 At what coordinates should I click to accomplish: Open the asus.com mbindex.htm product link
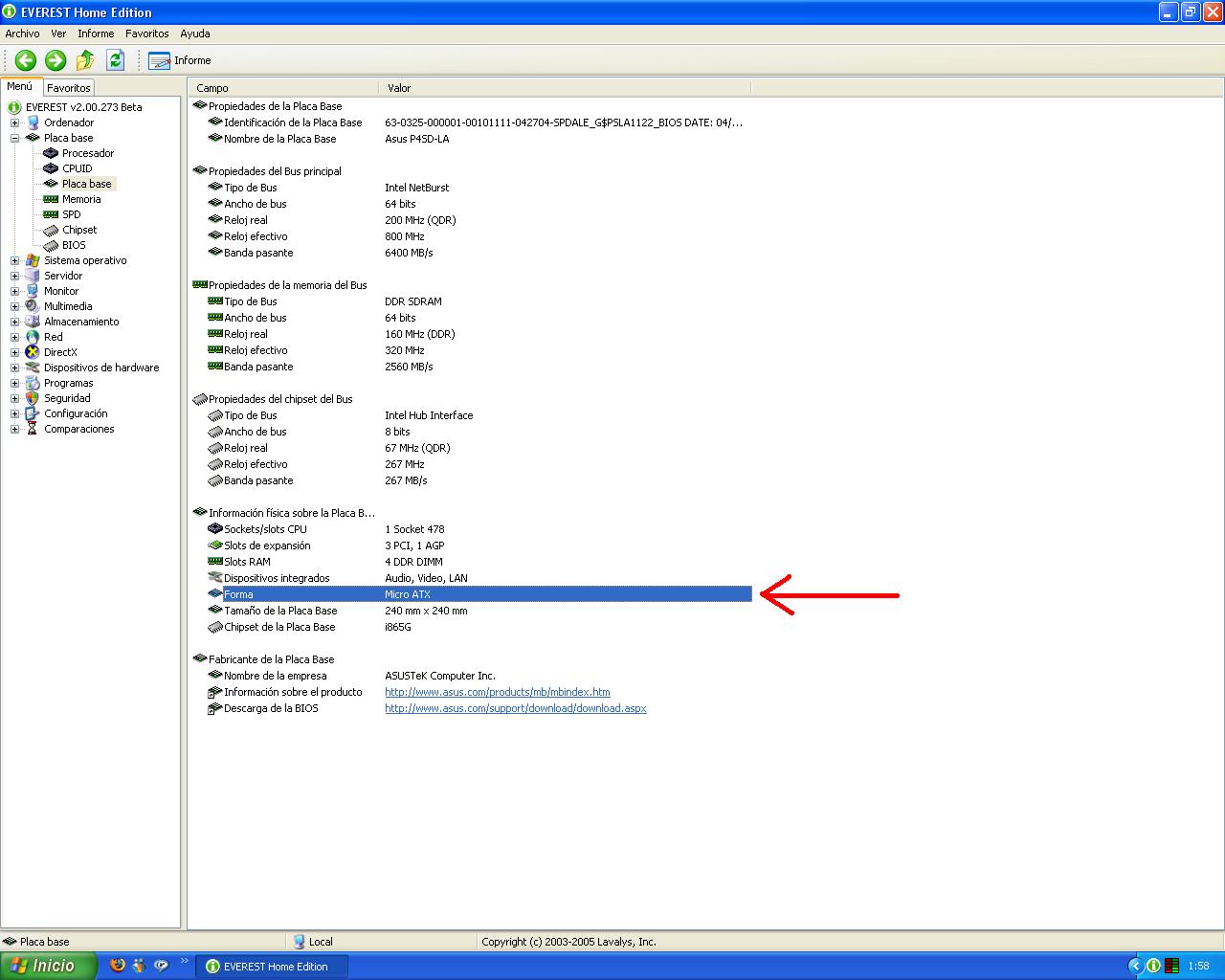(498, 692)
